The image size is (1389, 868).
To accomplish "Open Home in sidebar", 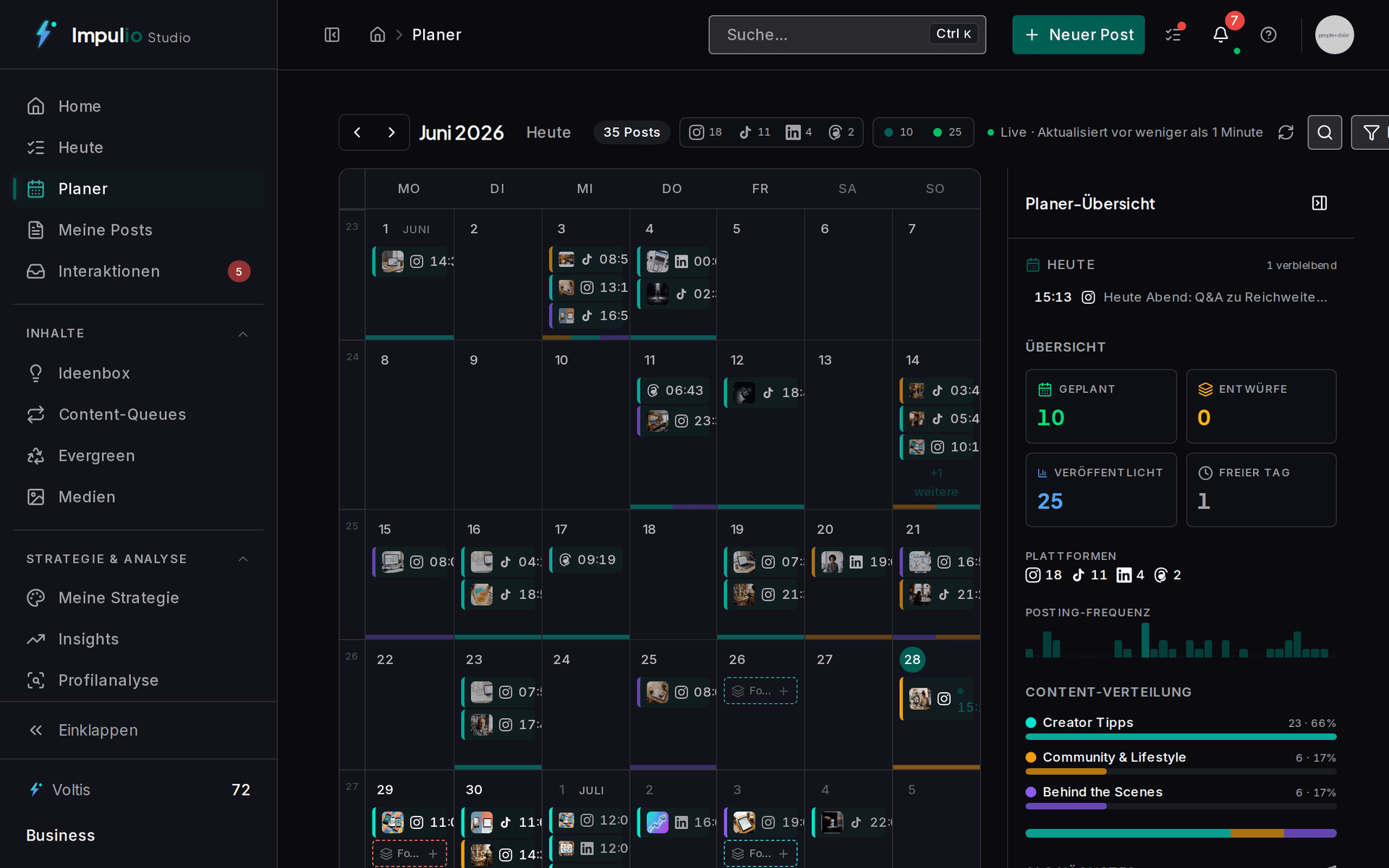I will [x=138, y=106].
